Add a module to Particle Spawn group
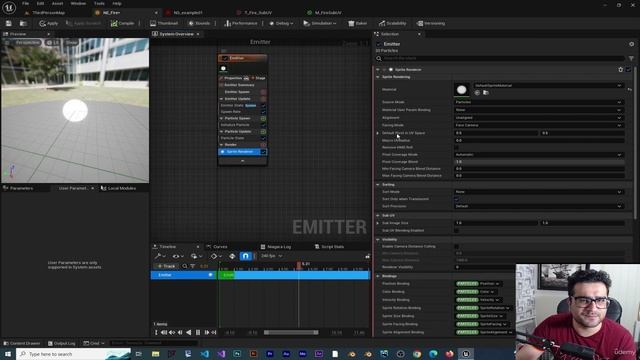The image size is (640, 360). [x=263, y=118]
